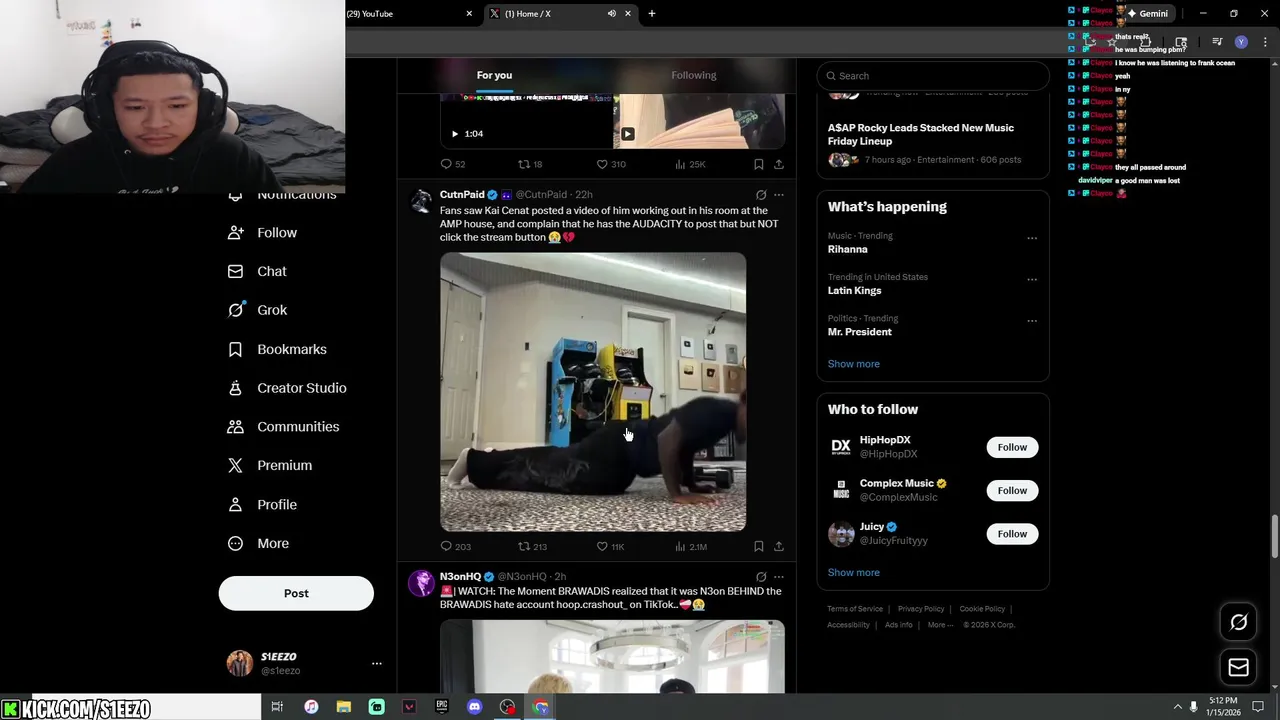The image size is (1280, 720).
Task: Open the Chrome three-dot menu
Action: coord(1264,42)
